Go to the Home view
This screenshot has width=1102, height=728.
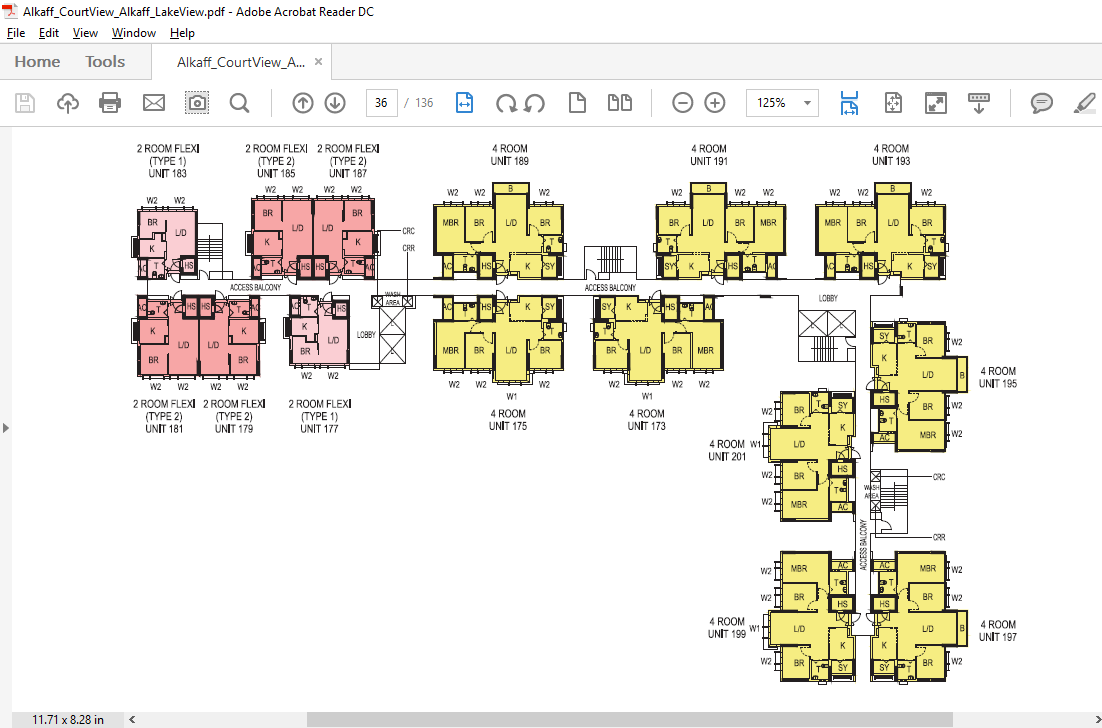[x=37, y=62]
